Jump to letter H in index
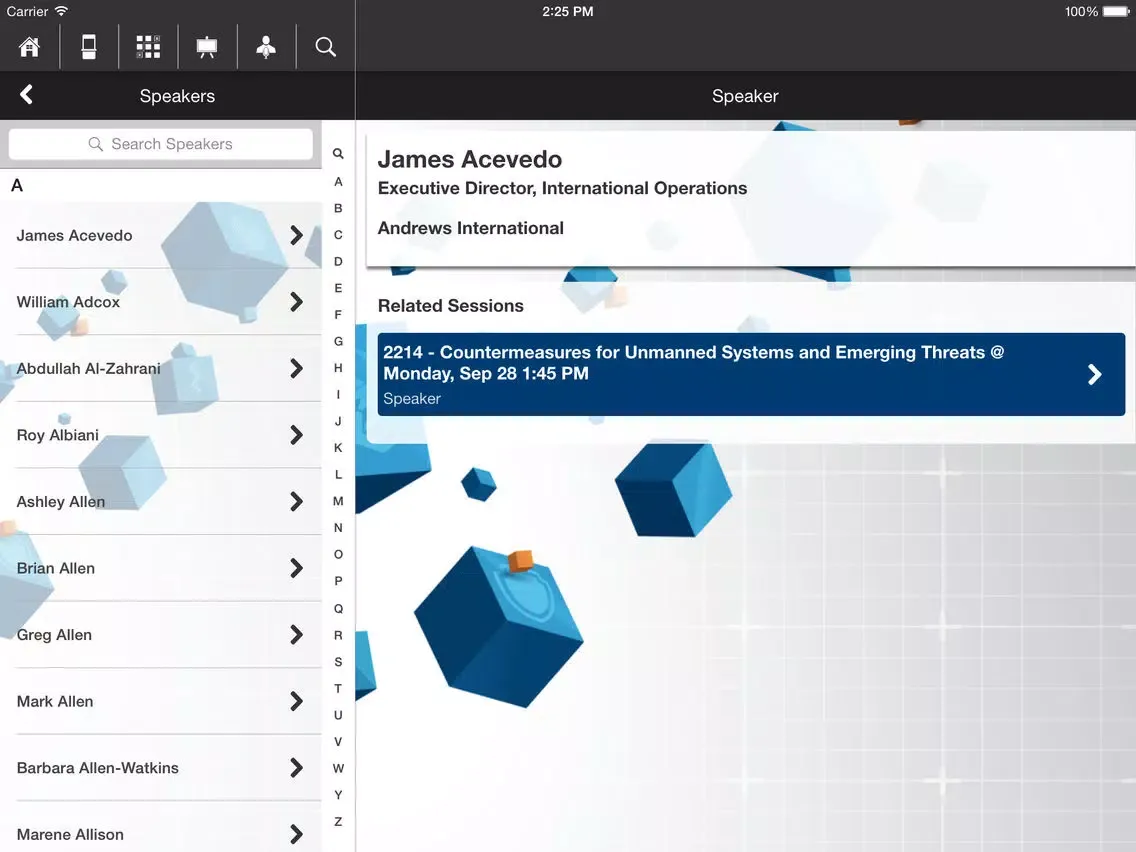1136x852 pixels. 338,368
